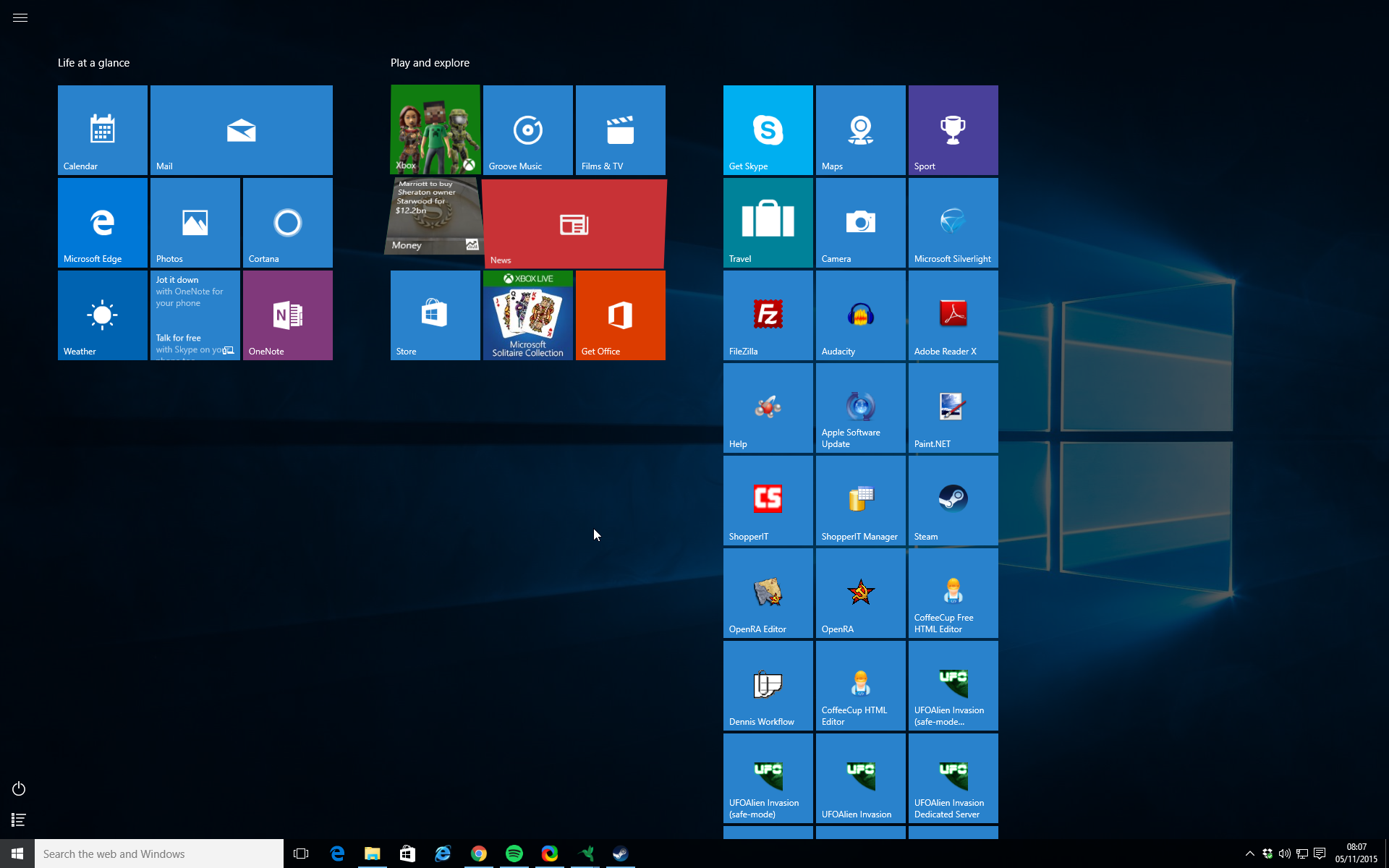This screenshot has width=1389, height=868.
Task: Open the OneNote tile
Action: (x=287, y=315)
